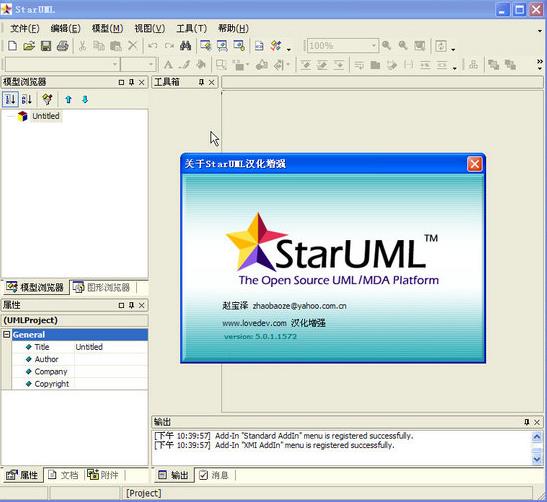Toggle pin on the output panel

point(527,422)
